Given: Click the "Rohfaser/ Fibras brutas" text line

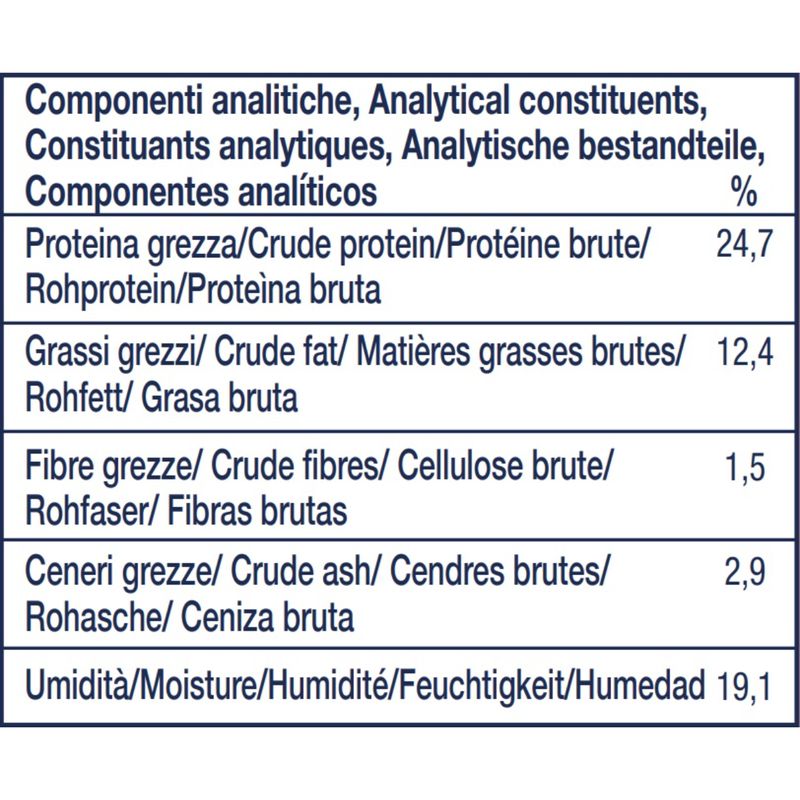Looking at the screenshot, I should click(185, 512).
